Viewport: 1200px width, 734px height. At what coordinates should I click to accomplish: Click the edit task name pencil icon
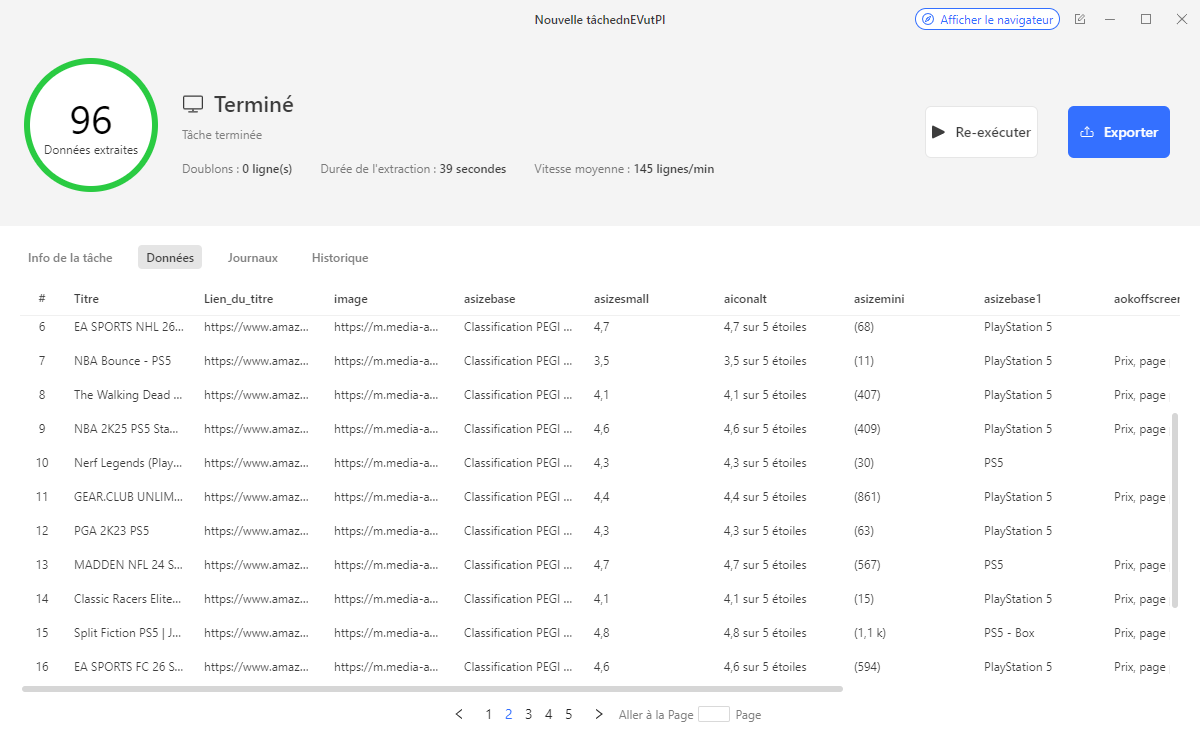(1080, 19)
